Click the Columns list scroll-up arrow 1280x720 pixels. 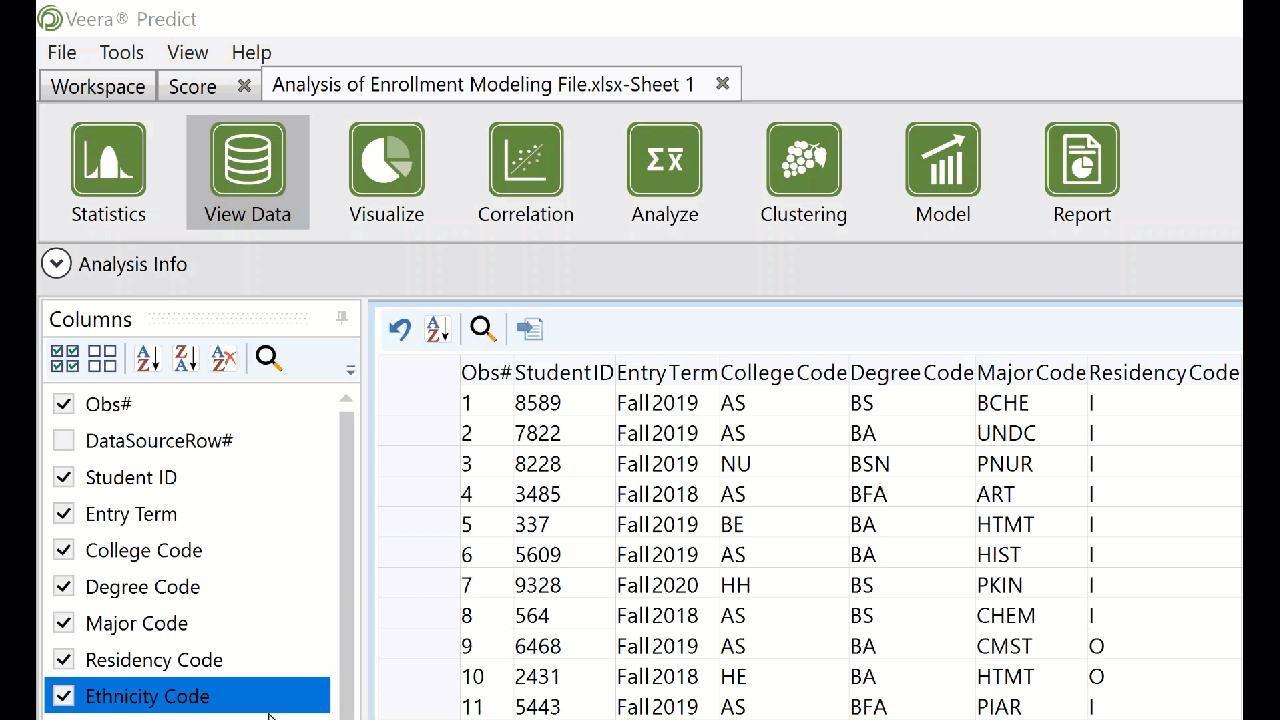[x=346, y=398]
